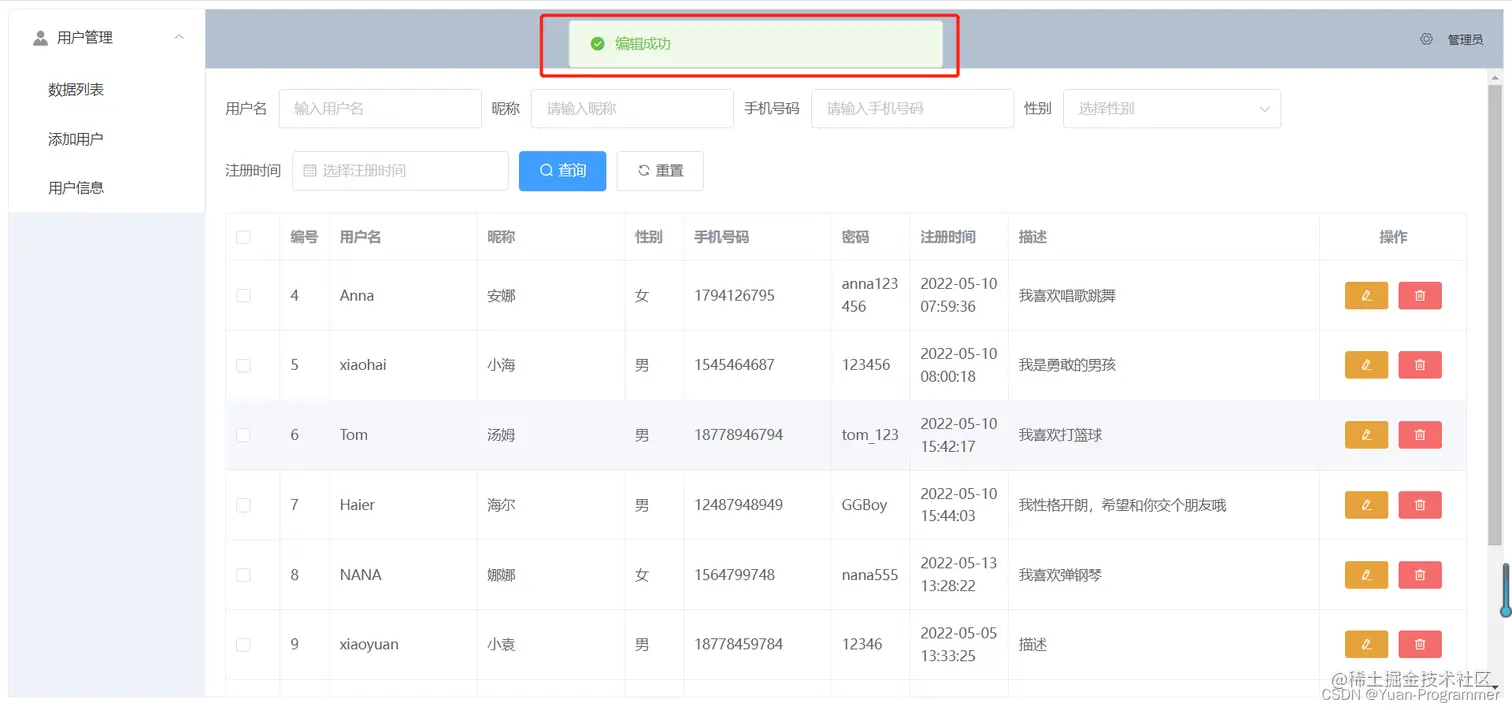Open the 添加用户 menu item
The height and width of the screenshot is (710, 1512).
pyautogui.click(x=76, y=139)
